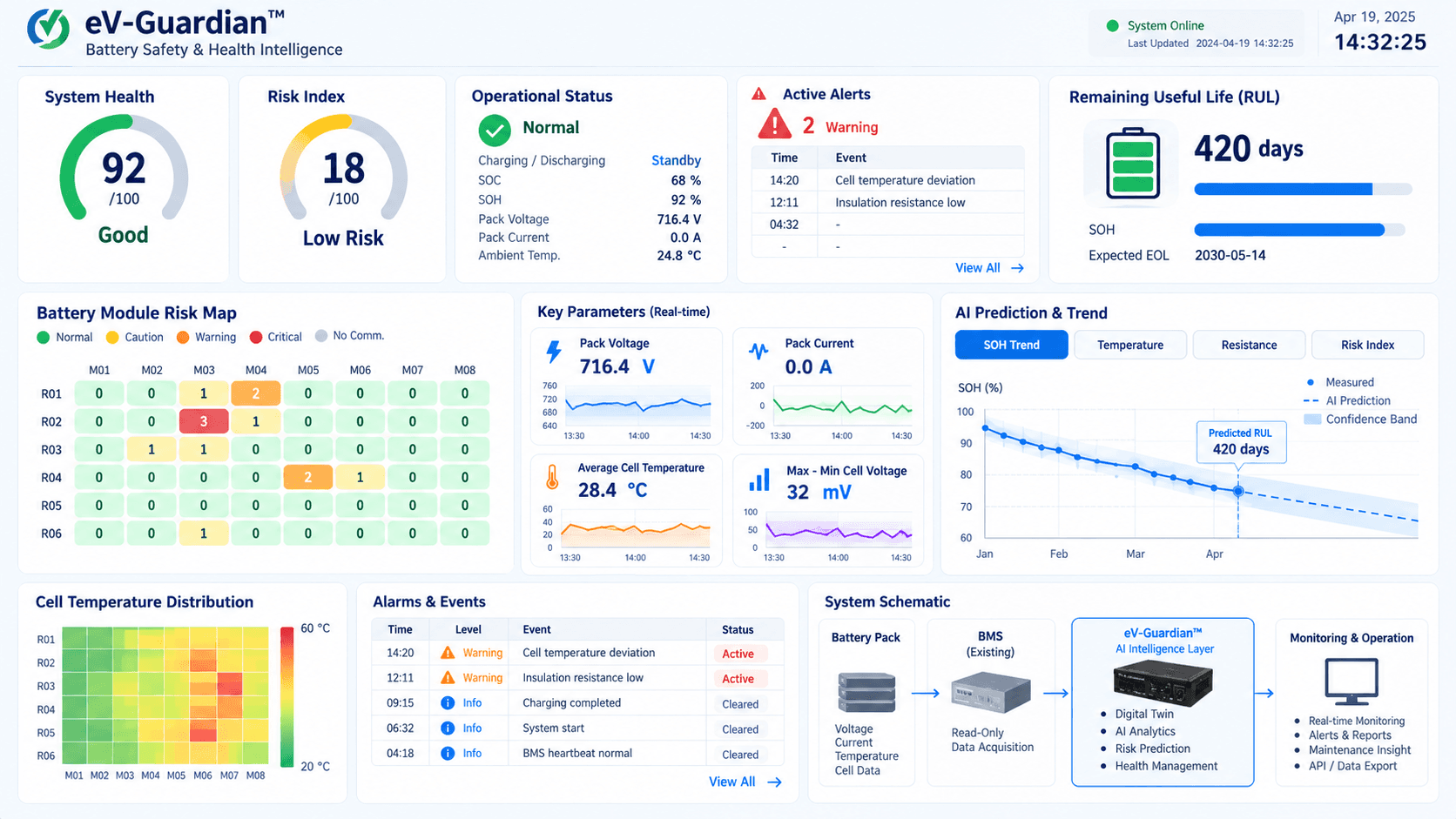
Task: Click the Critical legend red dot
Action: [256, 338]
